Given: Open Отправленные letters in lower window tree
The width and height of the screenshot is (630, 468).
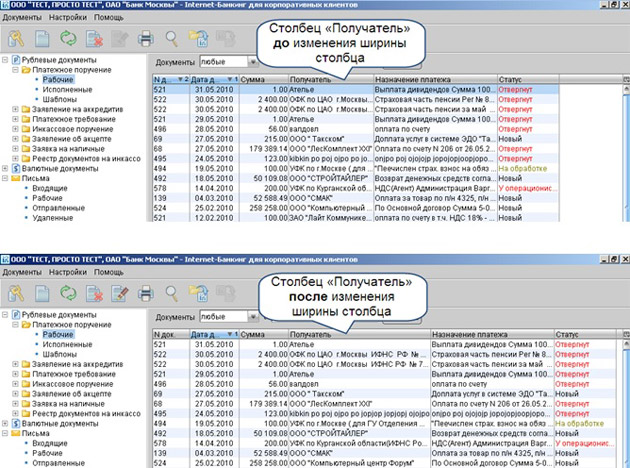Looking at the screenshot, I should [59, 463].
